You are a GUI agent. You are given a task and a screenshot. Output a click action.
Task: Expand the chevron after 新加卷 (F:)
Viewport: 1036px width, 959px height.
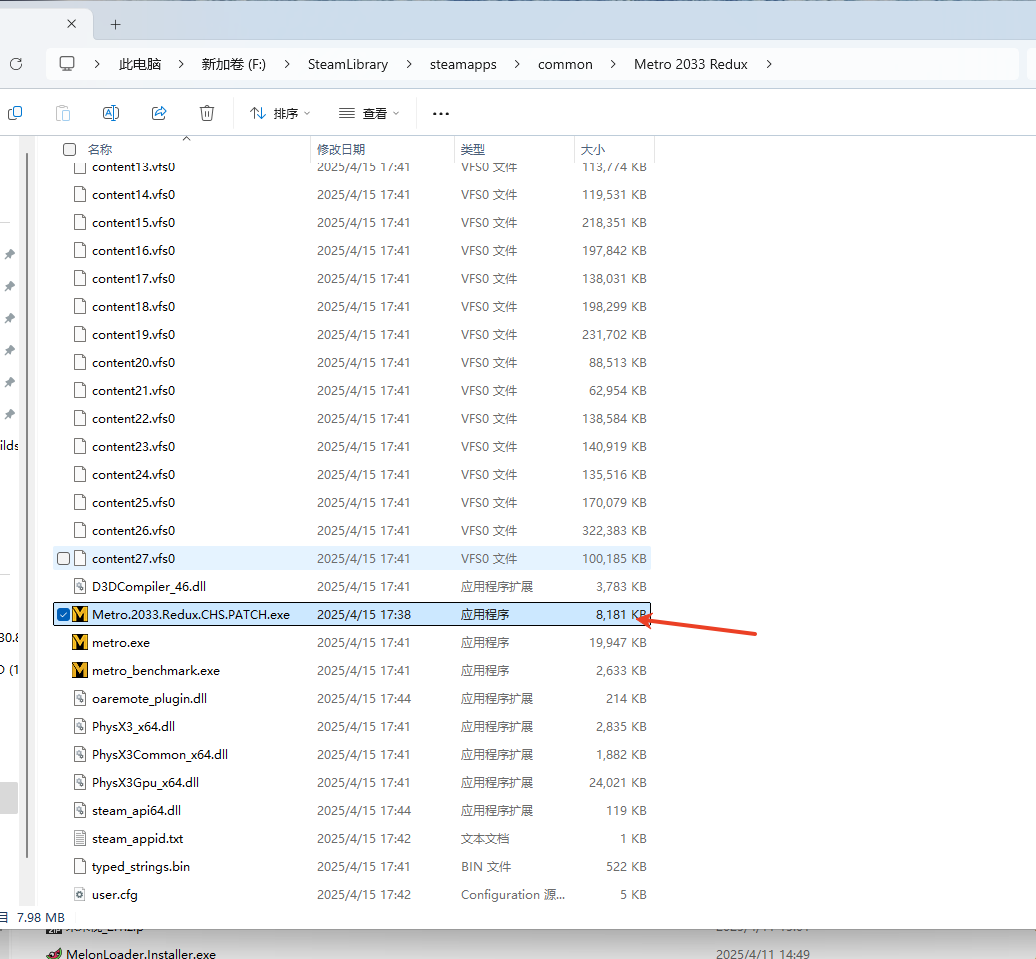pos(287,64)
